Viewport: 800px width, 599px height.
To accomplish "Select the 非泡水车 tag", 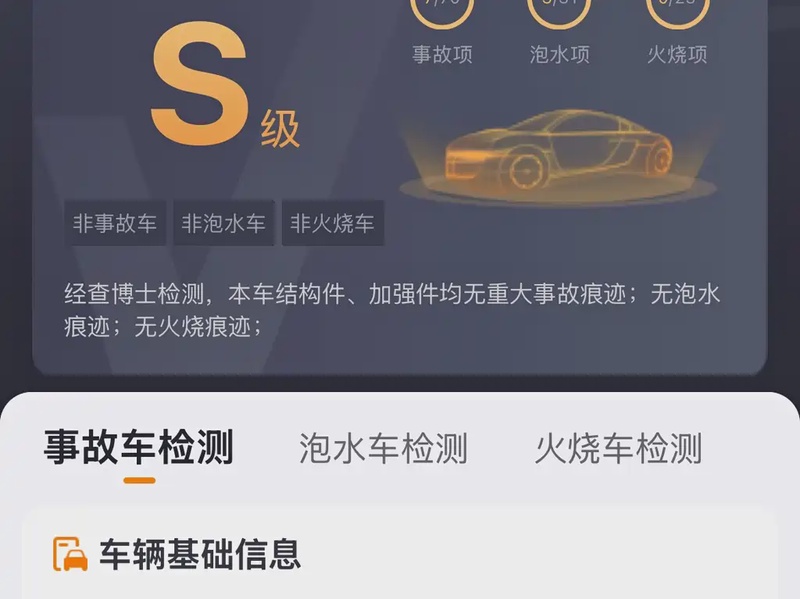I will (223, 223).
